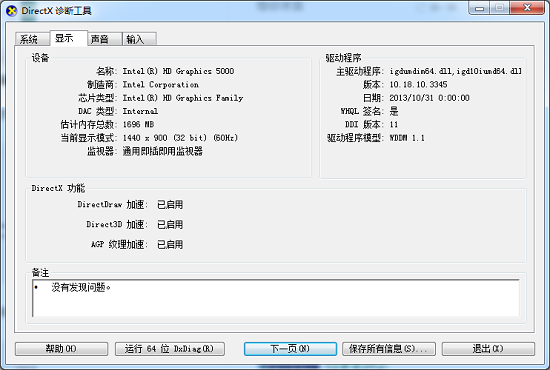Click WHQL 签名 value 是
This screenshot has width=550, height=370.
(x=394, y=111)
